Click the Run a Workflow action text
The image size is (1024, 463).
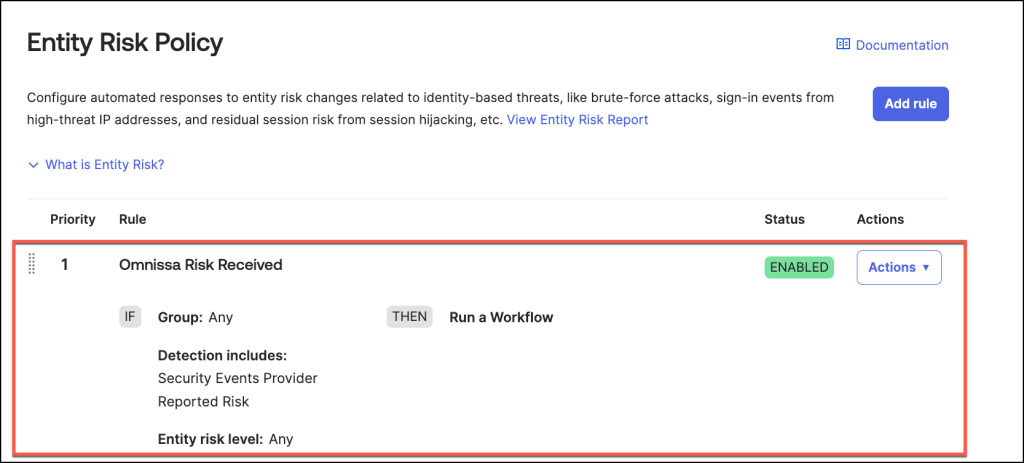point(501,317)
